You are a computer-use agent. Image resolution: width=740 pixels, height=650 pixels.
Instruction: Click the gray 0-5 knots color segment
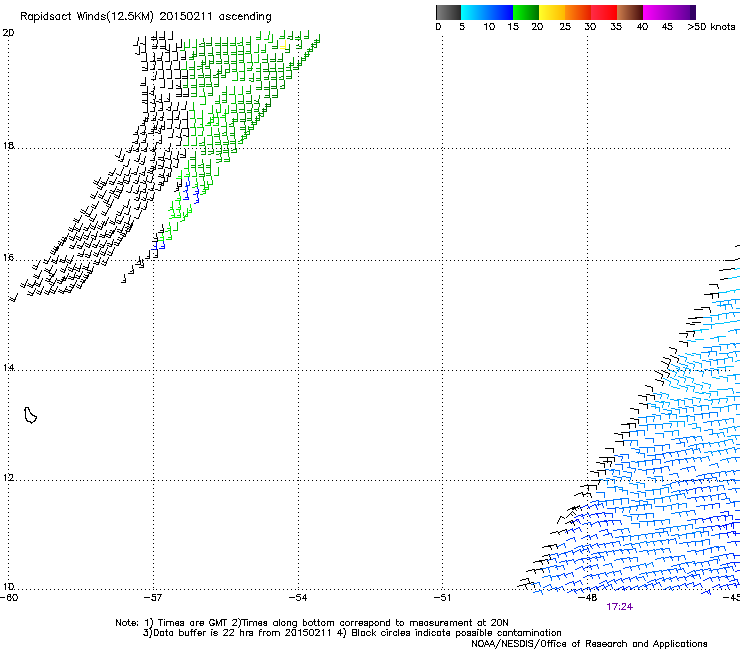(448, 12)
